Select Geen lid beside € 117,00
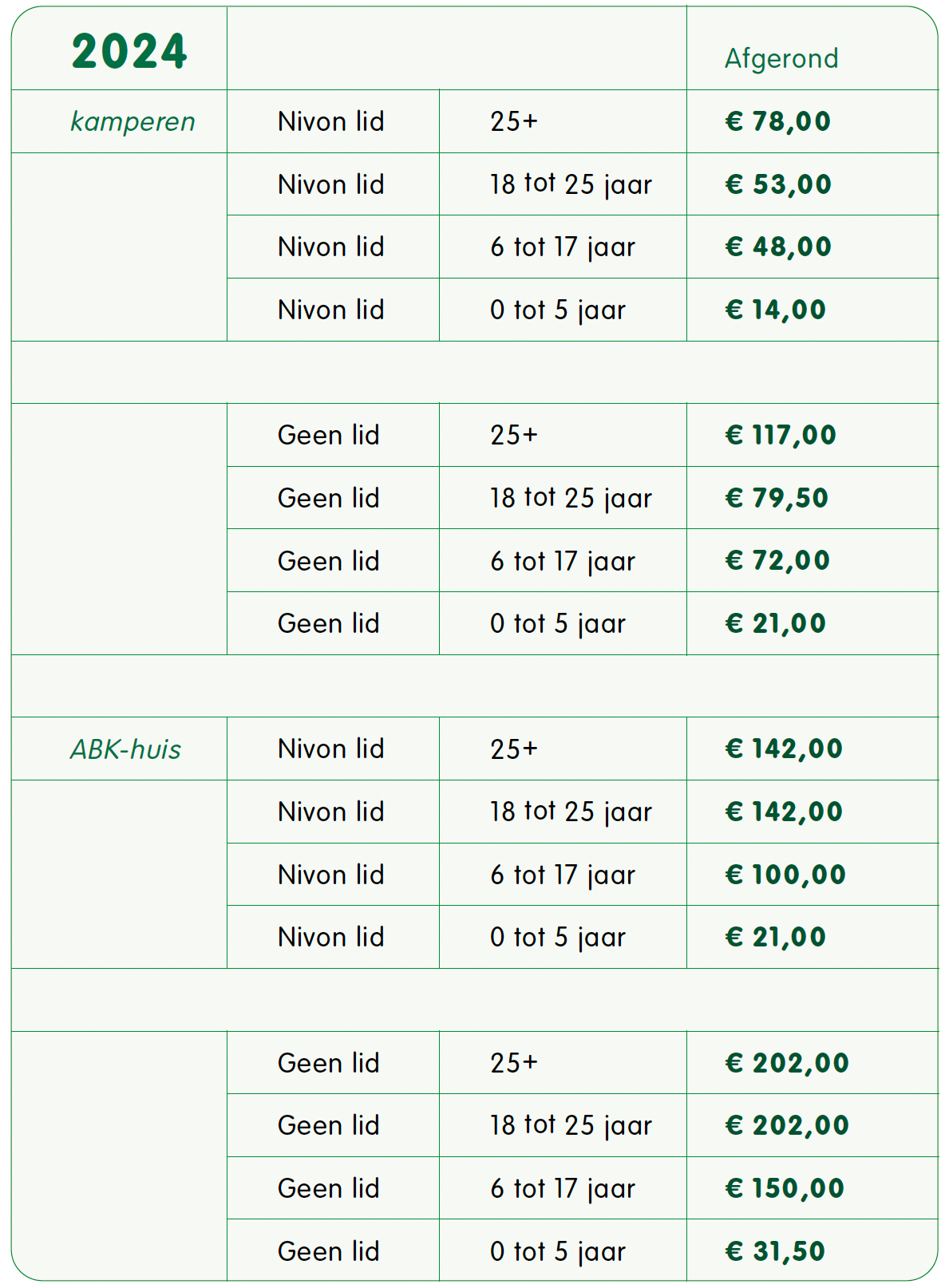945x1288 pixels. click(x=329, y=435)
